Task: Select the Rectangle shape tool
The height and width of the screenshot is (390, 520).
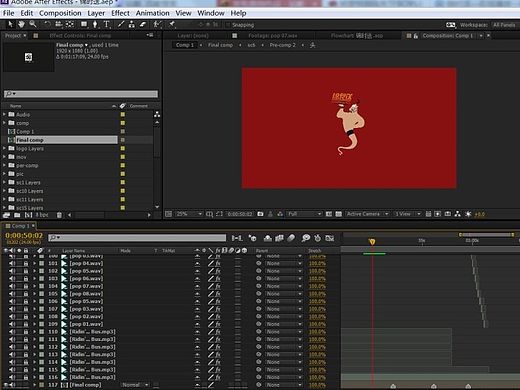Action: [x=84, y=24]
